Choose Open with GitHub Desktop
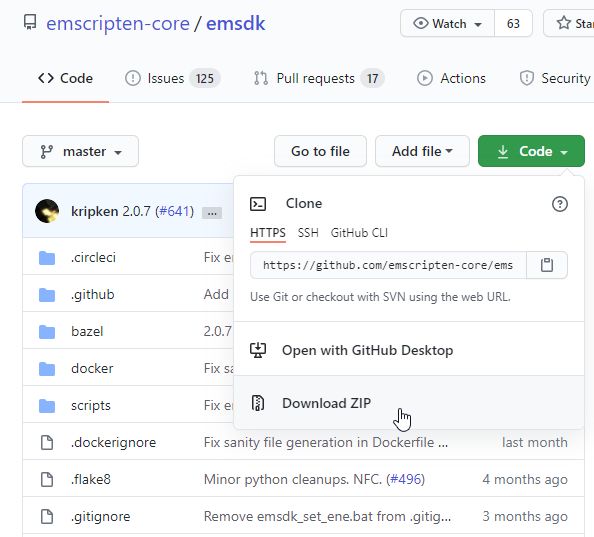Viewport: 594px width, 537px height. [x=409, y=350]
